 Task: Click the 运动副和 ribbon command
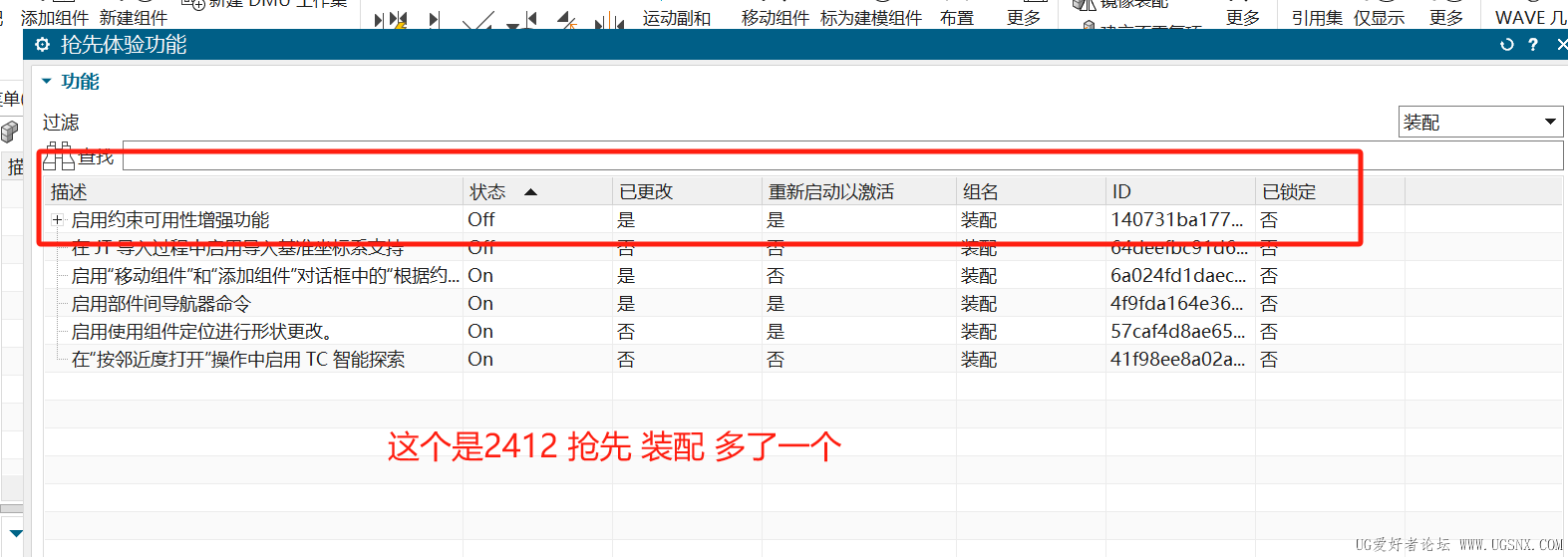[x=677, y=18]
